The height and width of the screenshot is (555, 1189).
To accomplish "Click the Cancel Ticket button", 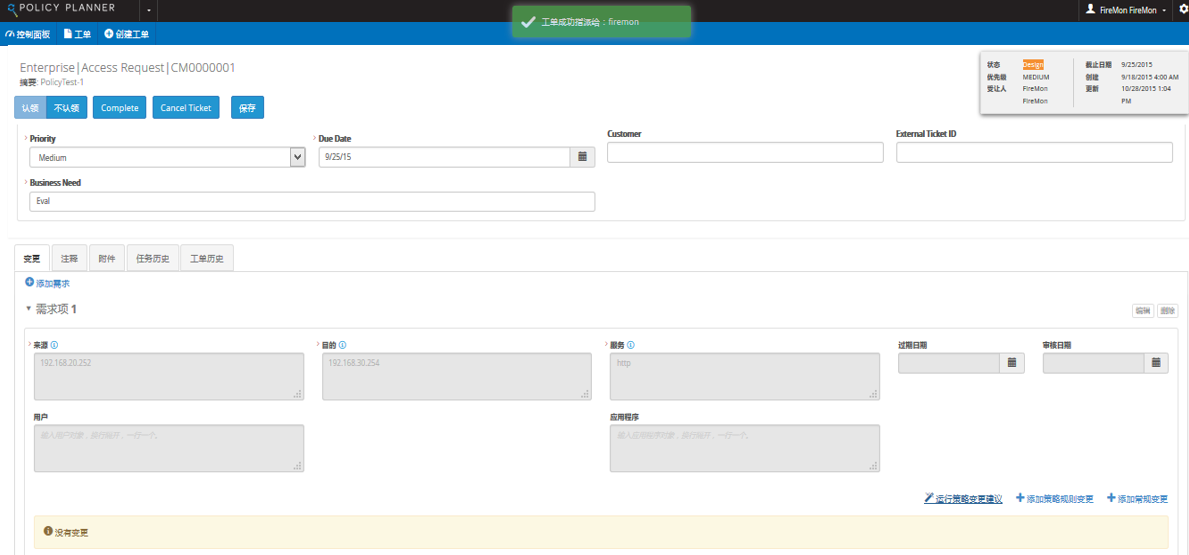I will (186, 108).
